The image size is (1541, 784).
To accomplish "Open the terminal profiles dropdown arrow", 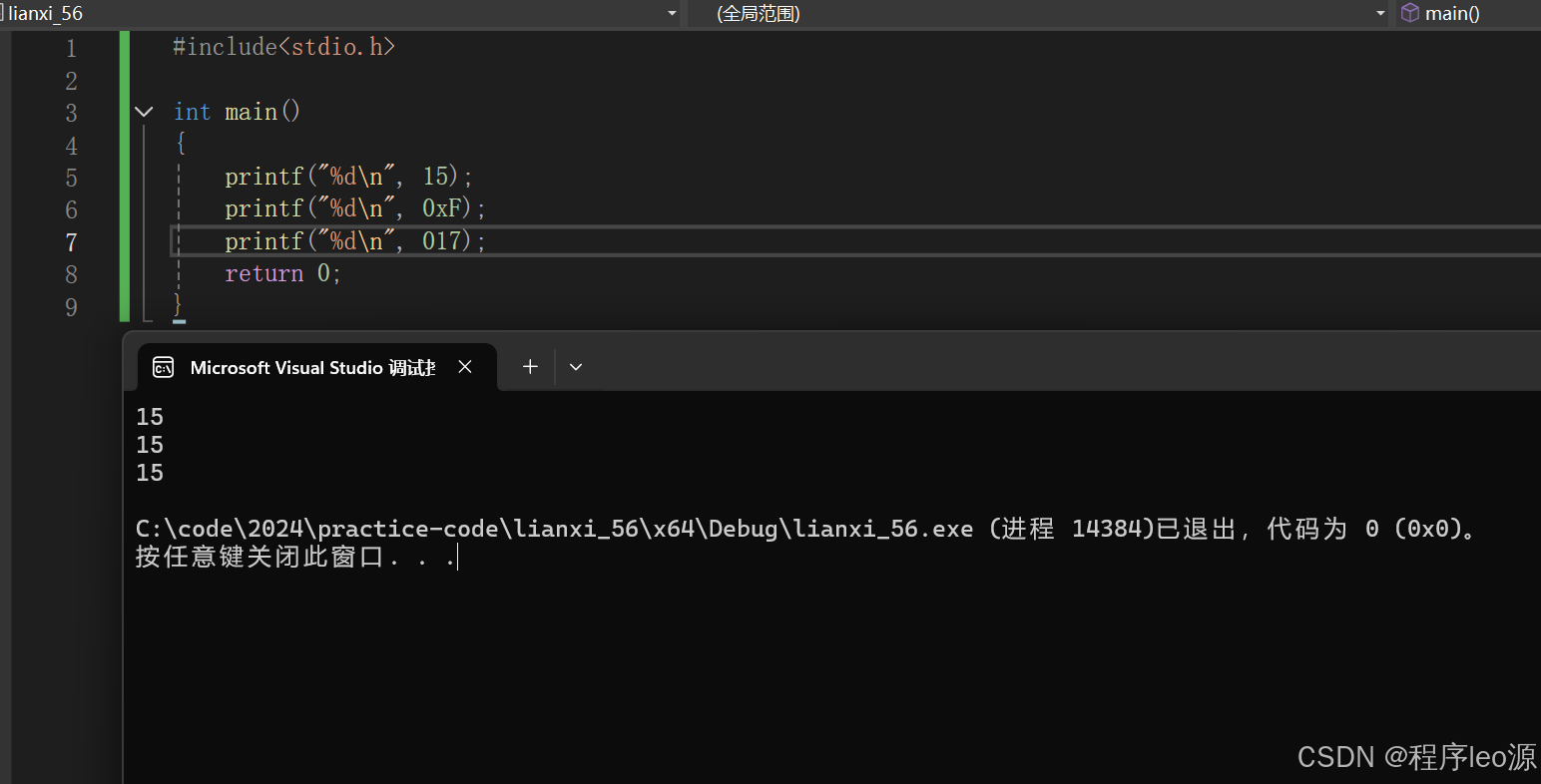I will pyautogui.click(x=576, y=367).
